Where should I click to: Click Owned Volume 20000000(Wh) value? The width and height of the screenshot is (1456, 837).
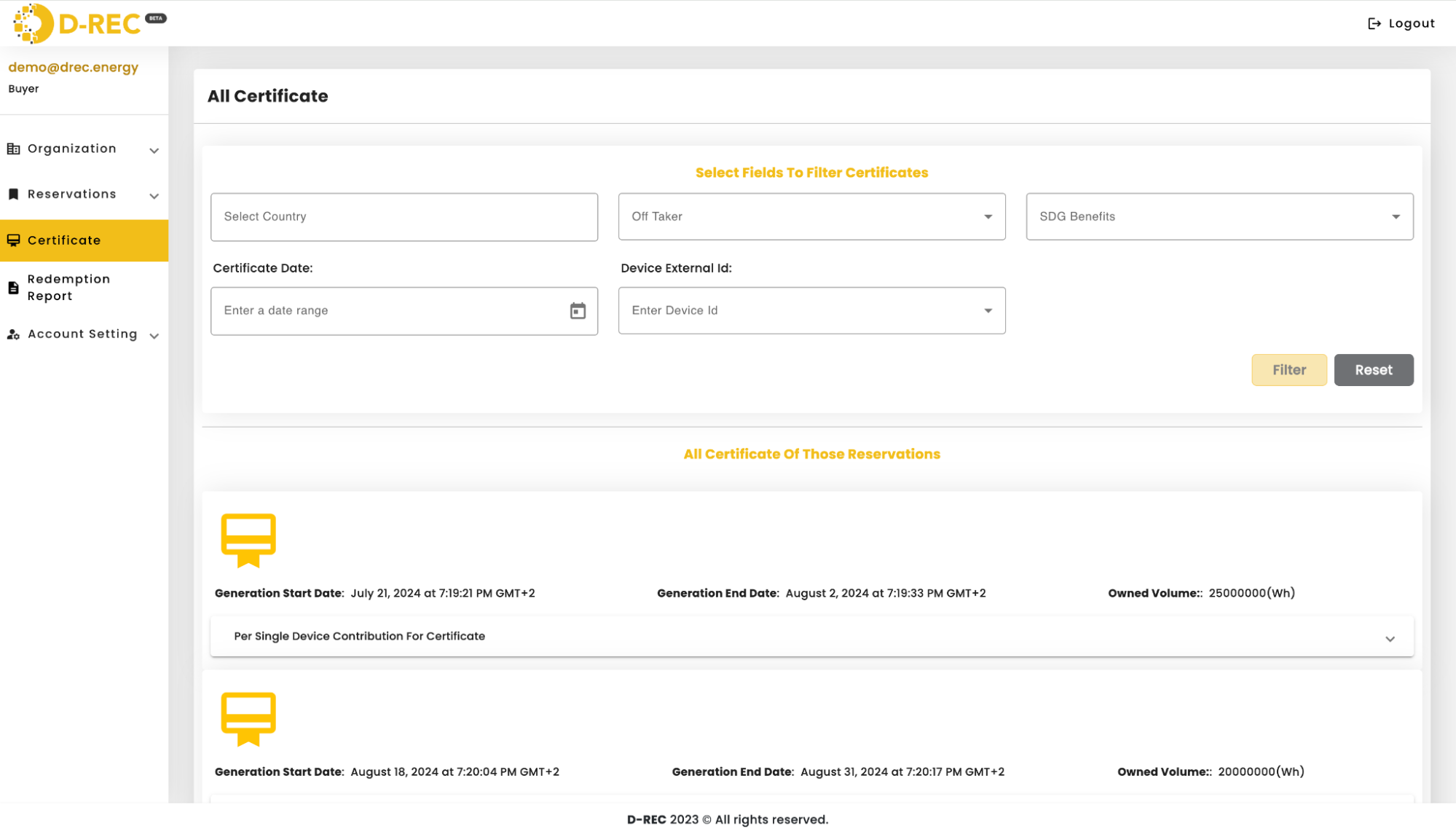pos(1262,772)
